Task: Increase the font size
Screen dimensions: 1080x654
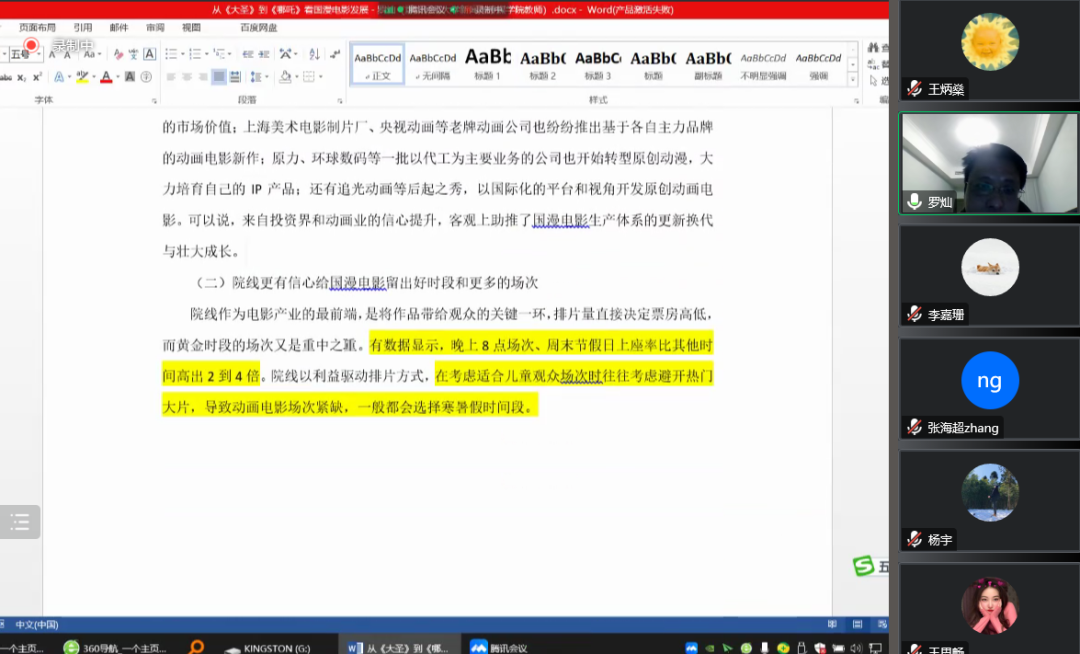Action: click(52, 54)
